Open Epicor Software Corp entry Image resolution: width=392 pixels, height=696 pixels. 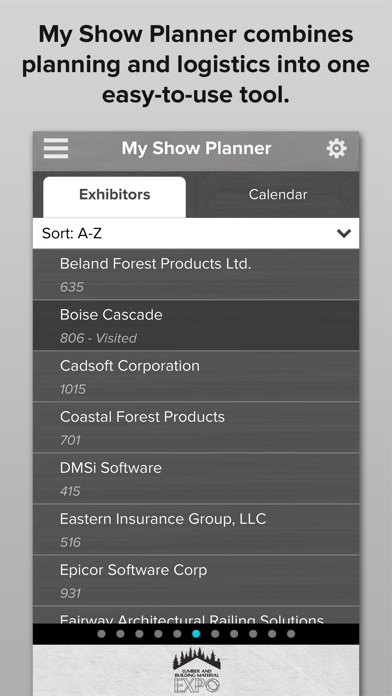196,581
